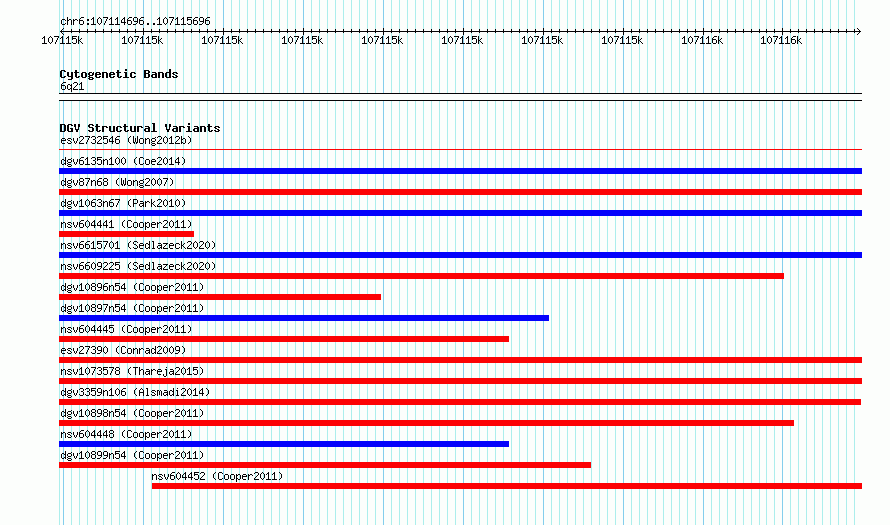890x525 pixels.
Task: Open nsv6609225 (Sedlazeck2020) label
Action: coord(138,266)
